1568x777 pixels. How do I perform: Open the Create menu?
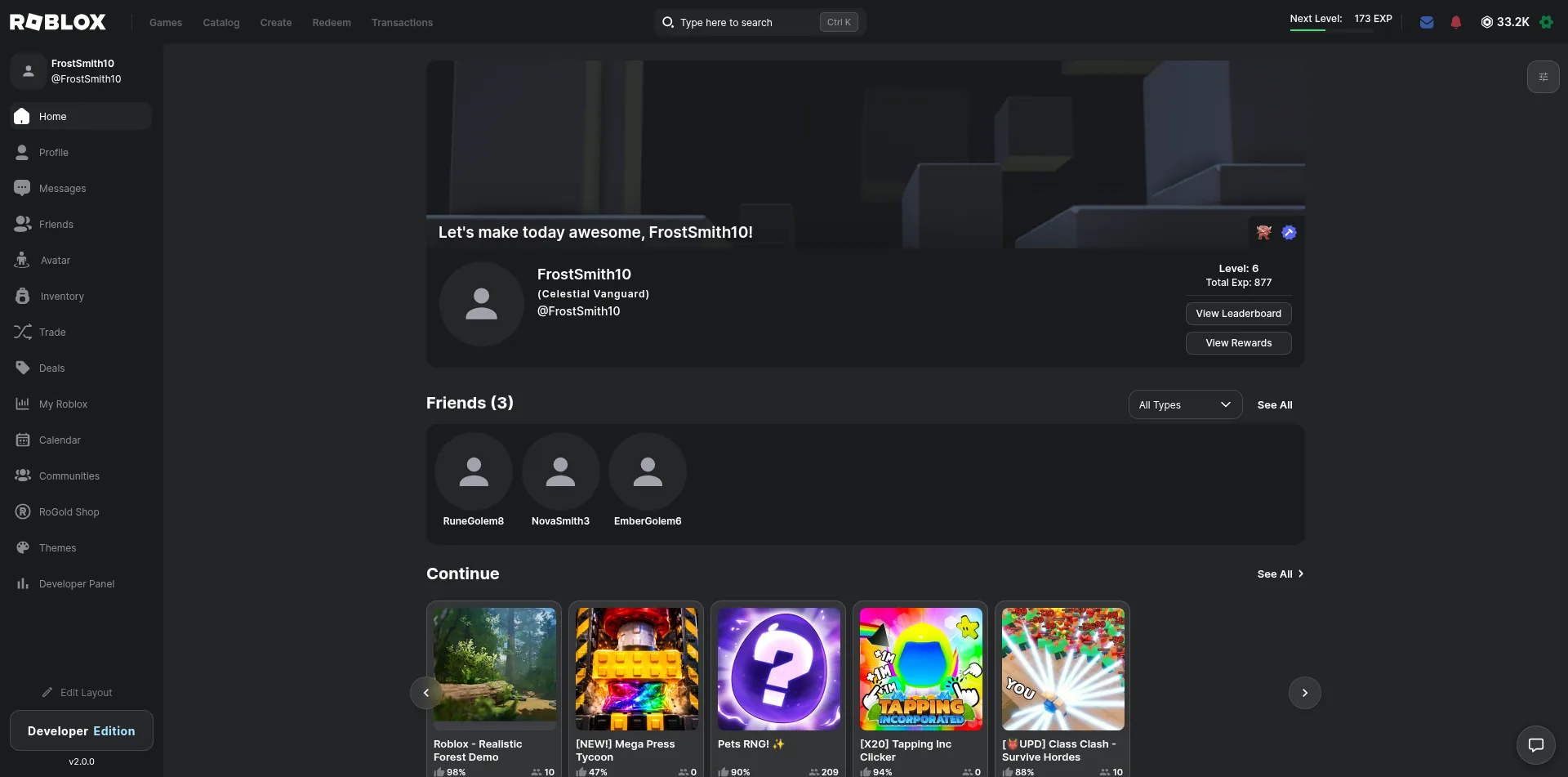[x=276, y=23]
